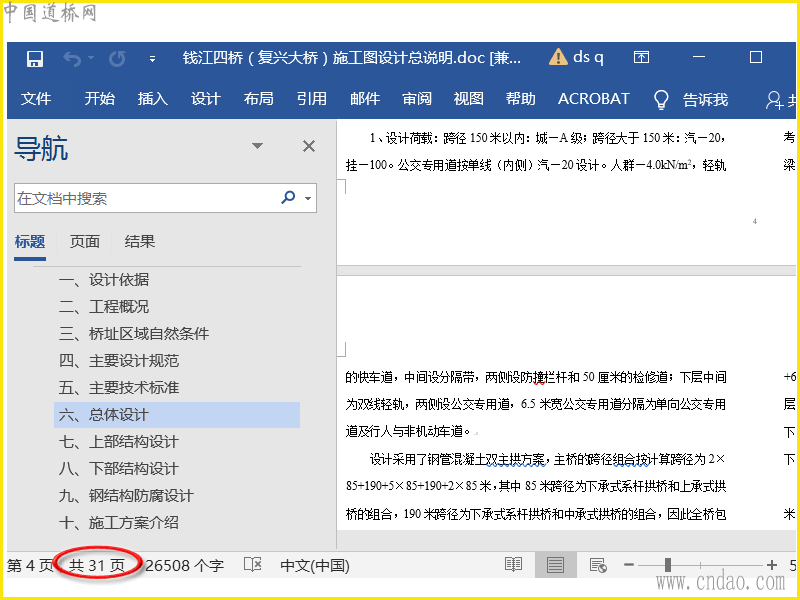Select the 标题 navigation tab
The width and height of the screenshot is (800, 600).
(x=30, y=241)
